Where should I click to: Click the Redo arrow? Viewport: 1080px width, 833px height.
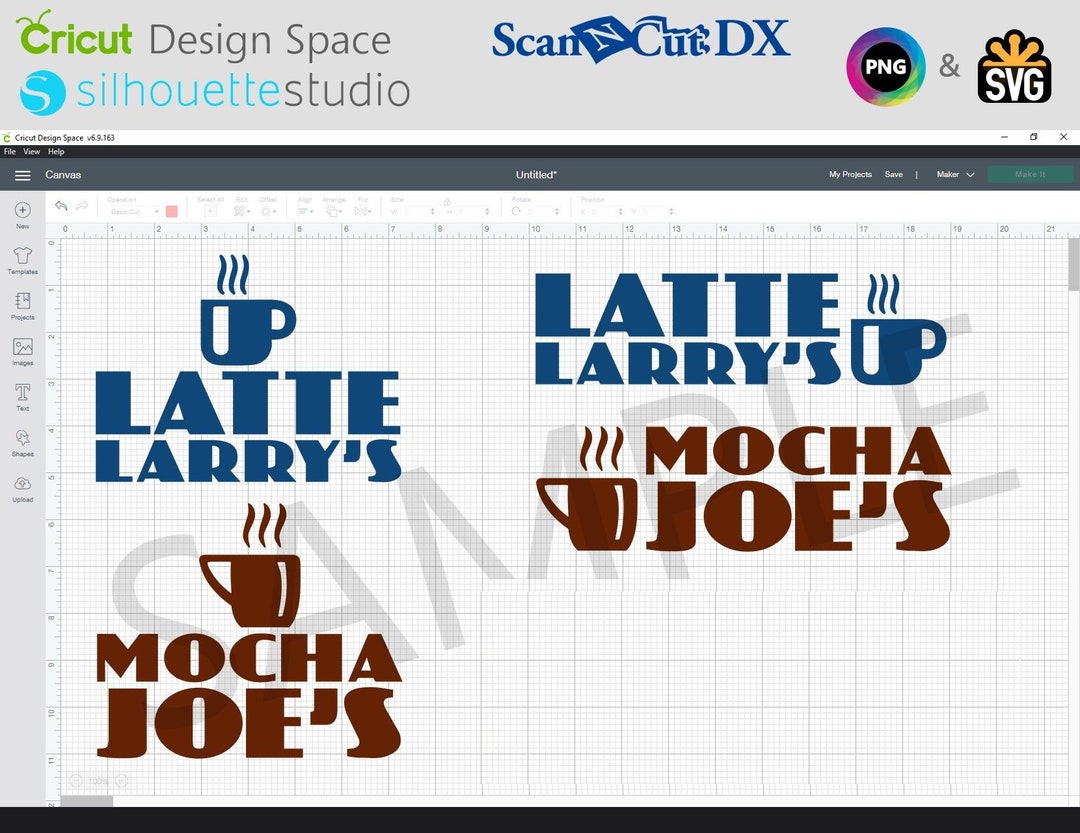pyautogui.click(x=82, y=206)
